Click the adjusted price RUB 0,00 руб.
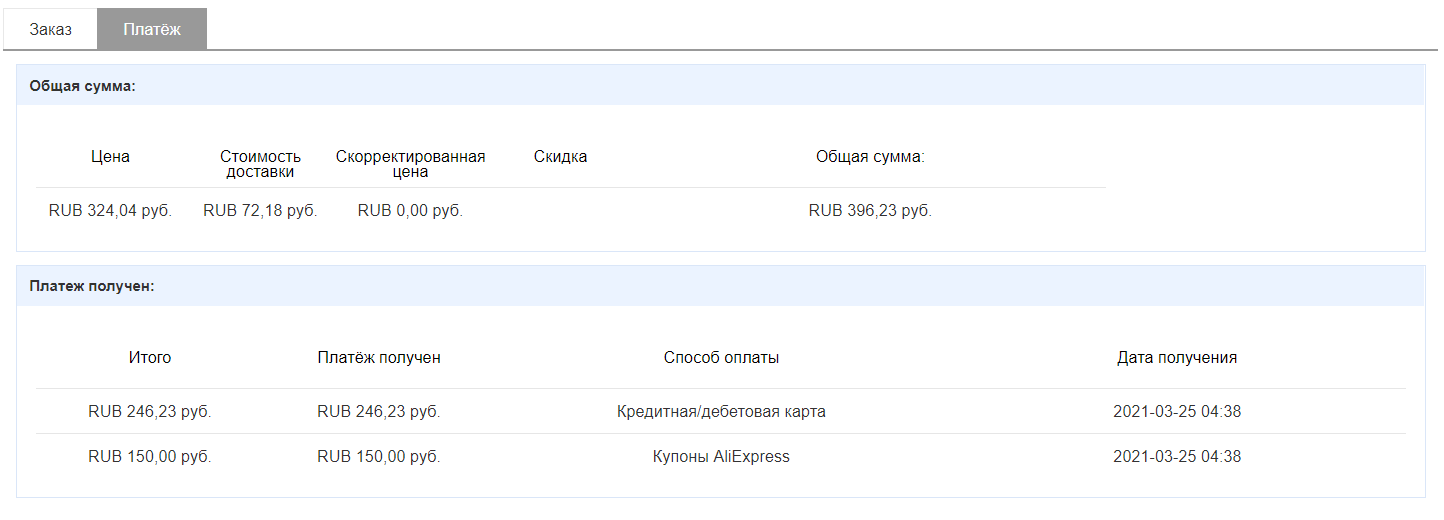 click(410, 211)
